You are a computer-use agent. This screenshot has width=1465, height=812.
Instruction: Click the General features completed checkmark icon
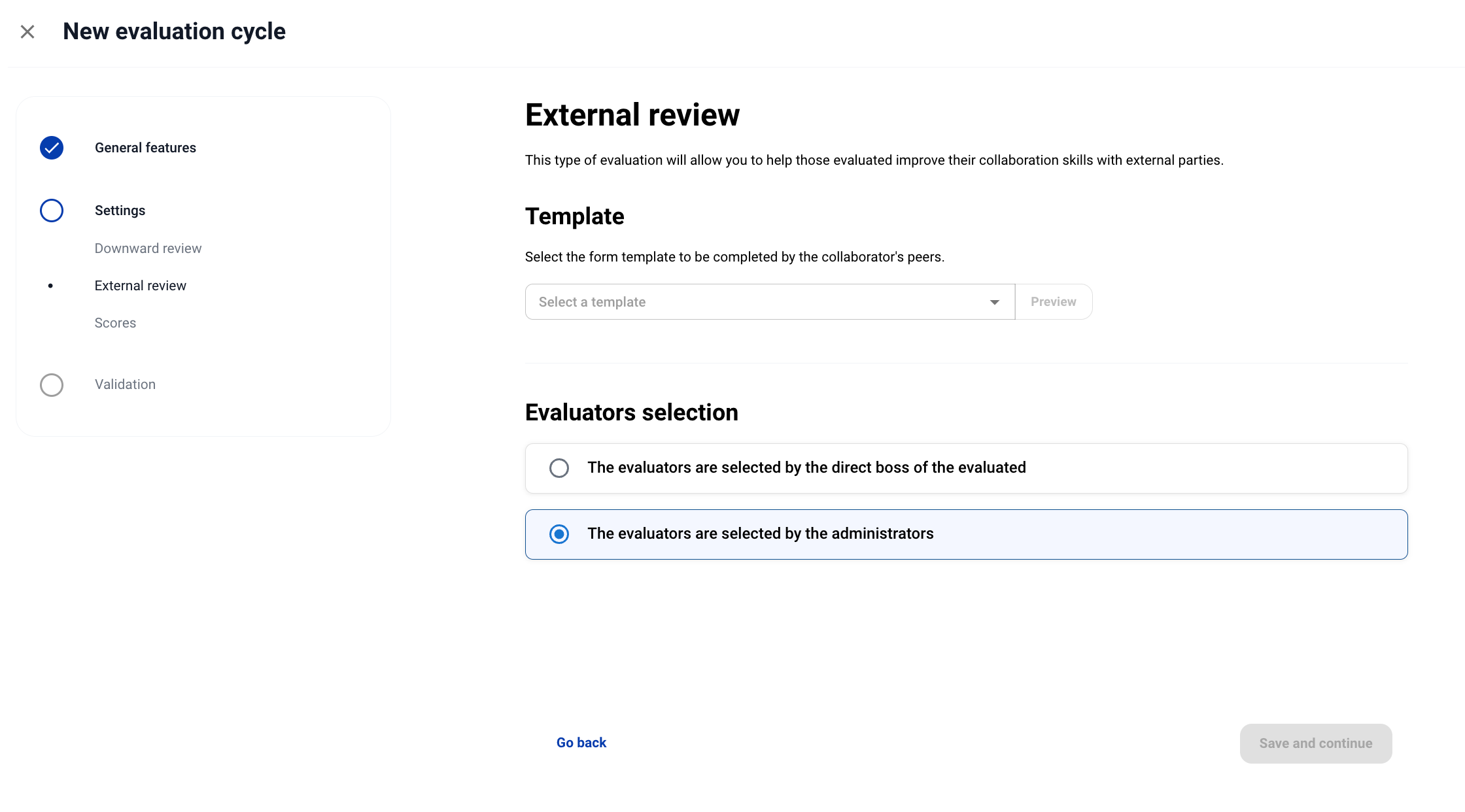click(x=52, y=148)
